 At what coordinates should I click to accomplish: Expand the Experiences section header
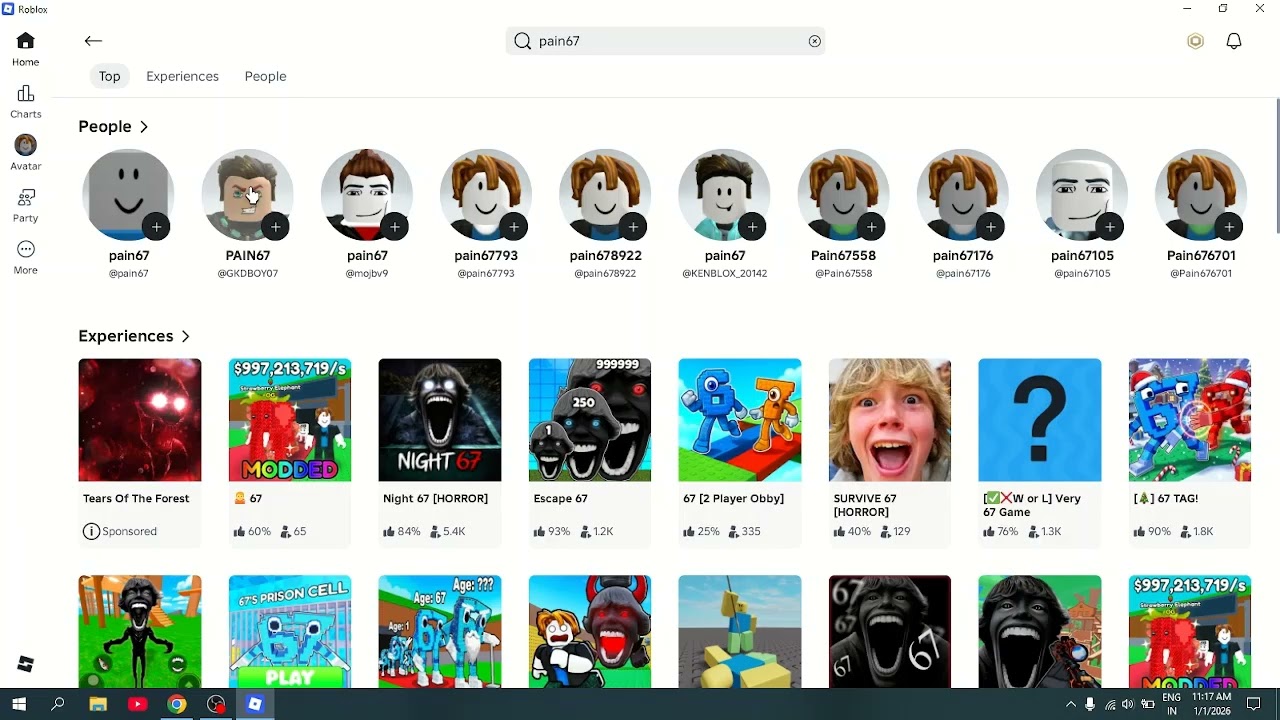[x=135, y=336]
